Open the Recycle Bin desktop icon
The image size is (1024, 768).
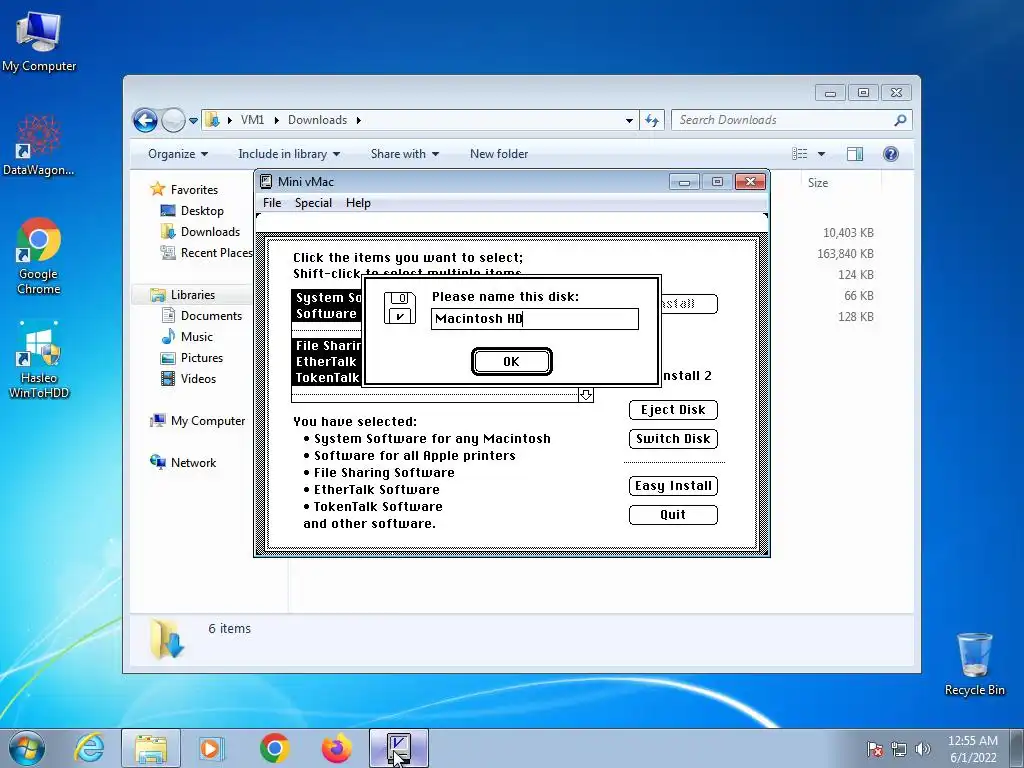[974, 664]
